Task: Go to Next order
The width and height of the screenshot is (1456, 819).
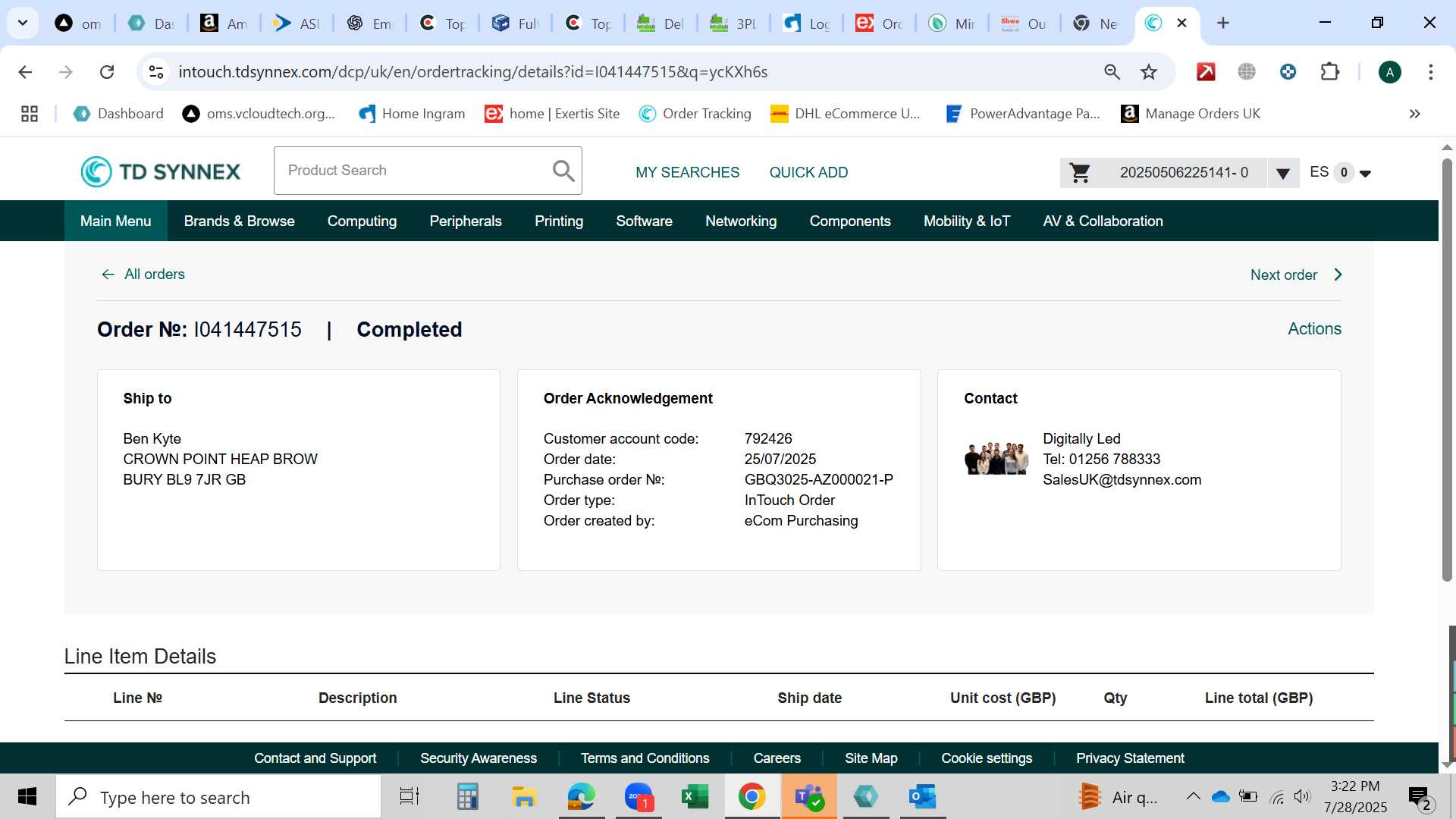Action: point(1283,275)
